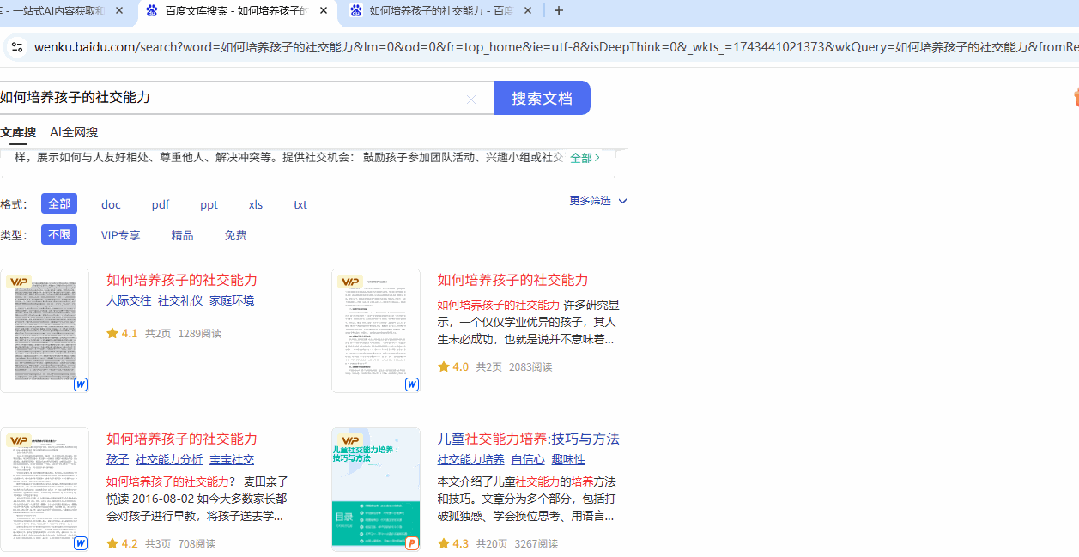Open first result titled 如何培养孩子的社交能力
This screenshot has height=557, width=1079.
click(x=182, y=280)
